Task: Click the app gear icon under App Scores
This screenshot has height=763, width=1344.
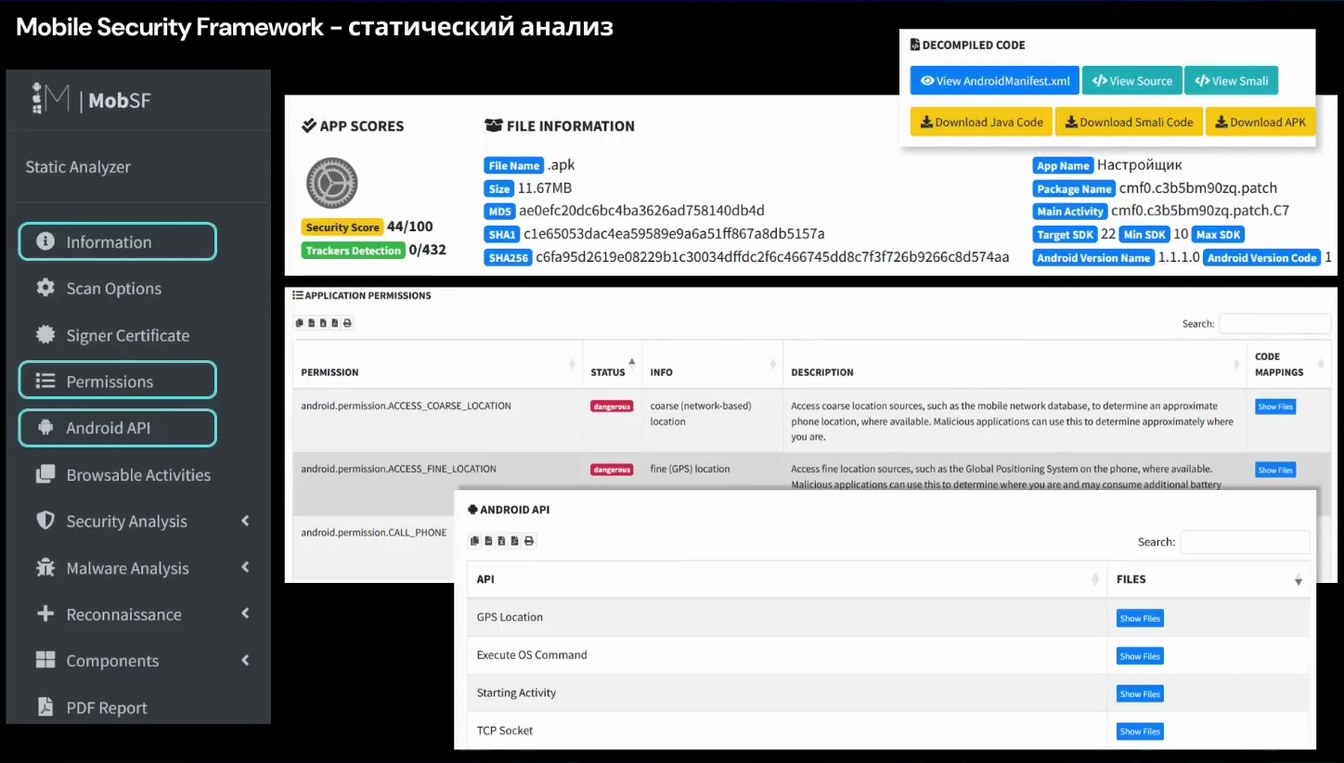Action: click(x=331, y=183)
